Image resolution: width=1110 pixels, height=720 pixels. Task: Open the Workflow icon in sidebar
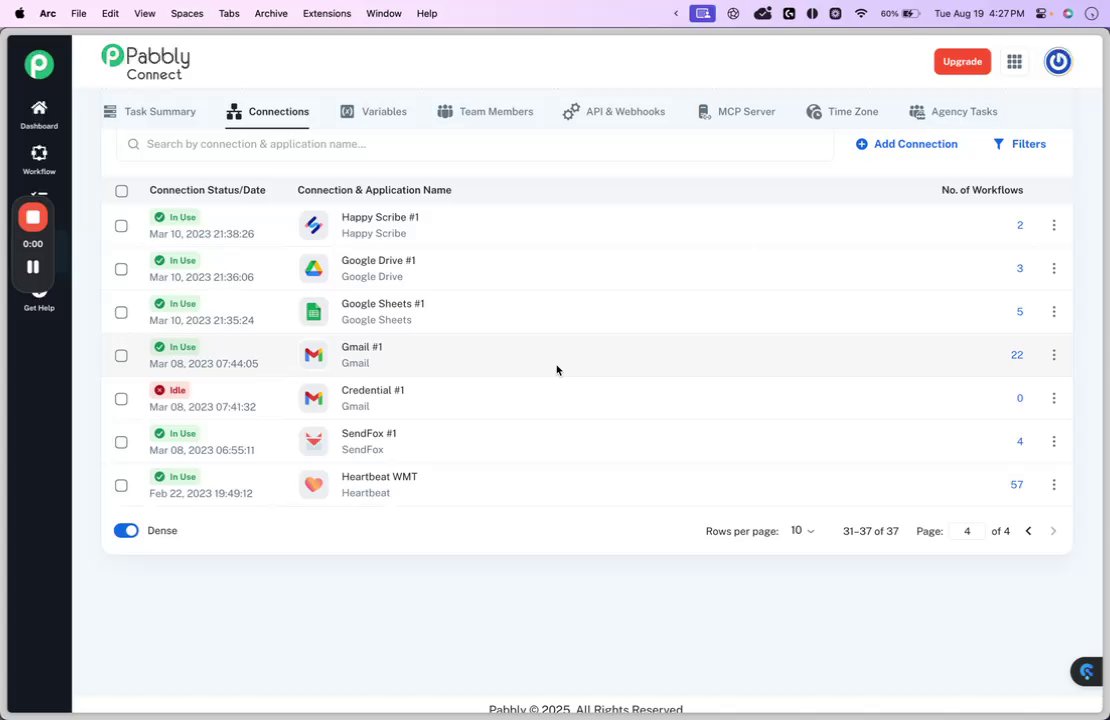(x=39, y=160)
